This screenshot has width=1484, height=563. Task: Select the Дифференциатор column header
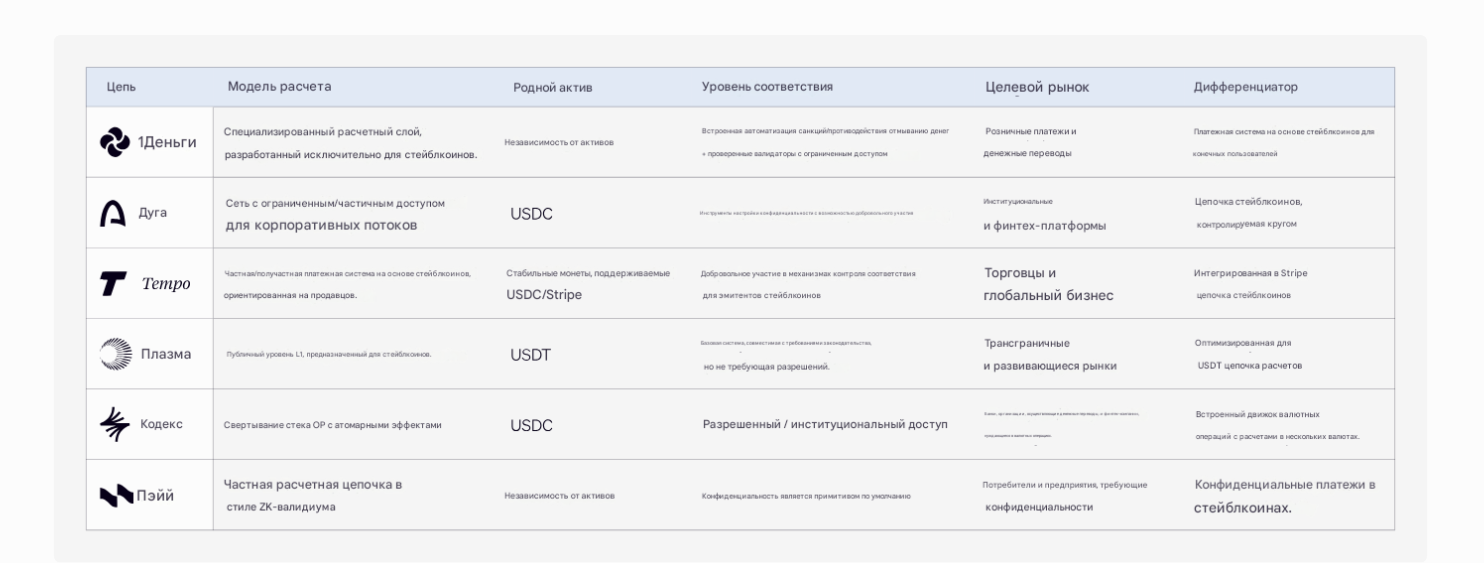pyautogui.click(x=1245, y=87)
